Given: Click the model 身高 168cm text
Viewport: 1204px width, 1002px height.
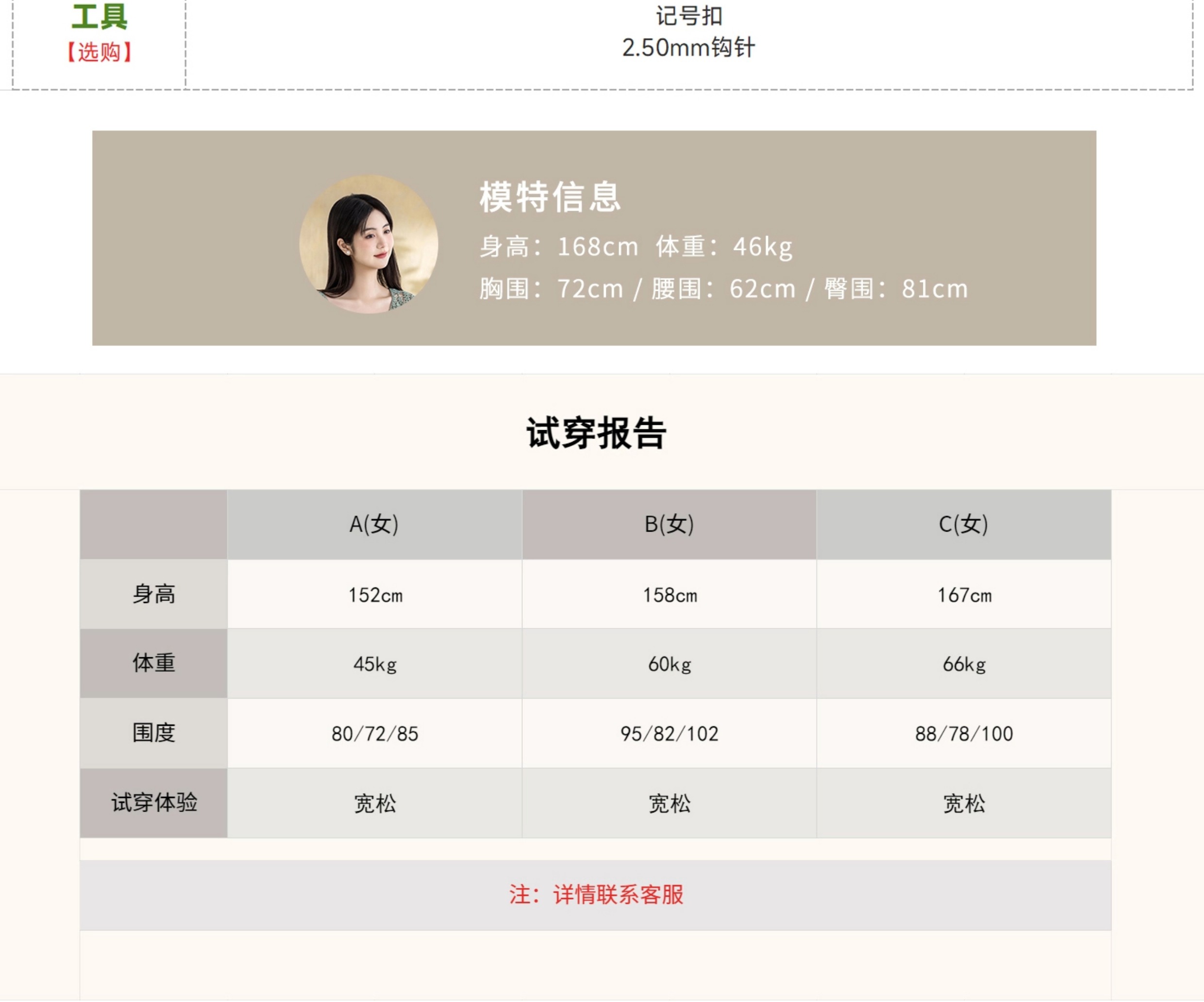Looking at the screenshot, I should pyautogui.click(x=559, y=247).
